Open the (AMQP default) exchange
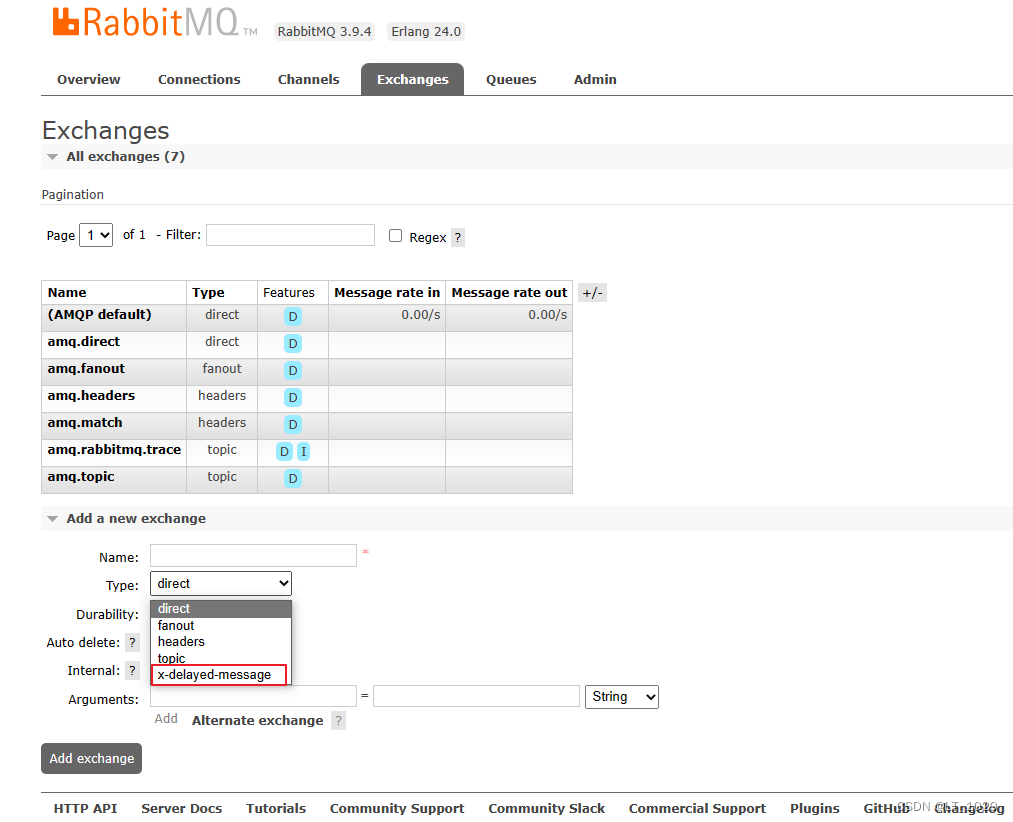The image size is (1013, 822). click(x=99, y=315)
